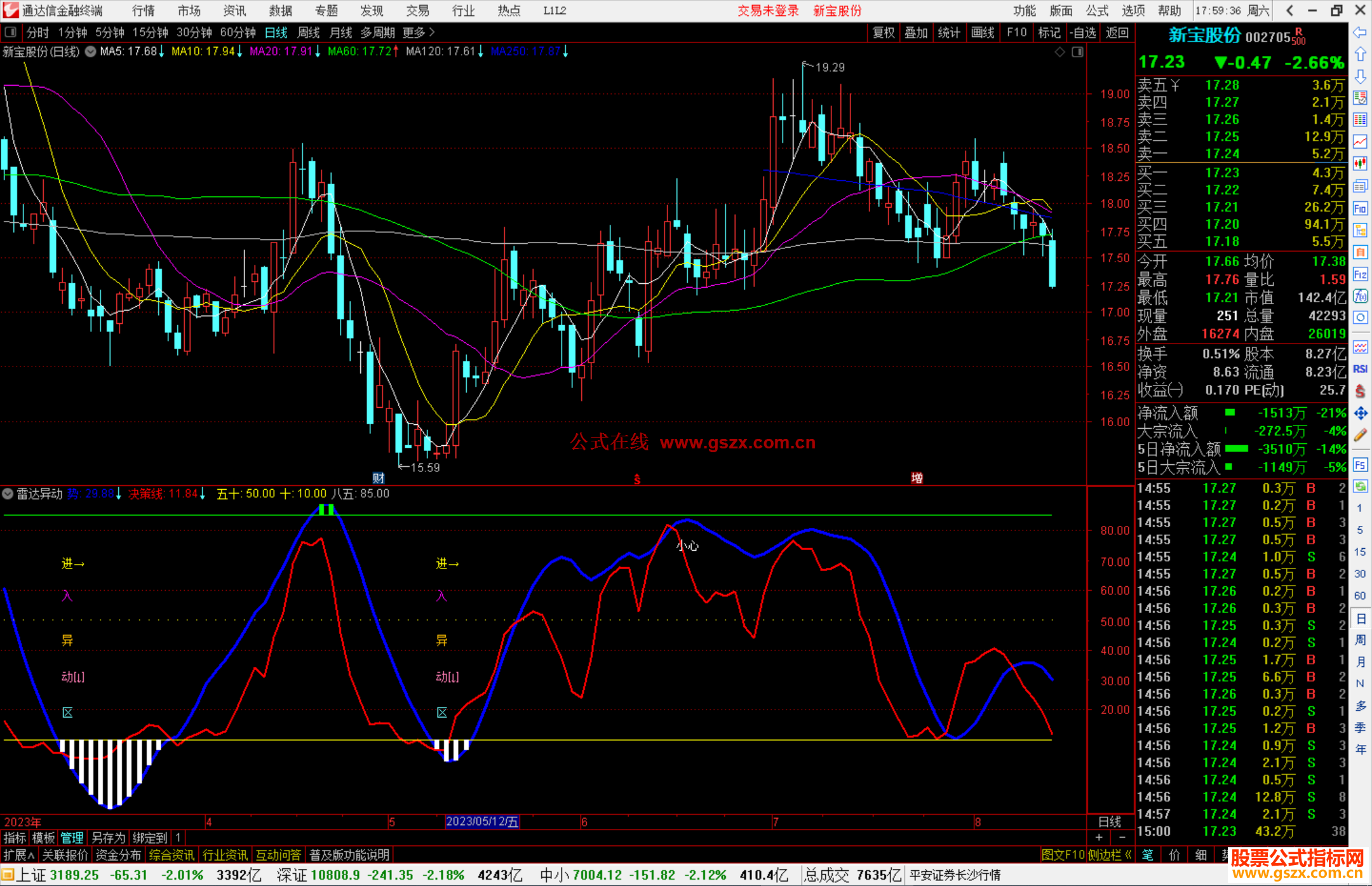This screenshot has height=886, width=1372.
Task: Select the pencil drawing tool icon
Action: point(1360,435)
